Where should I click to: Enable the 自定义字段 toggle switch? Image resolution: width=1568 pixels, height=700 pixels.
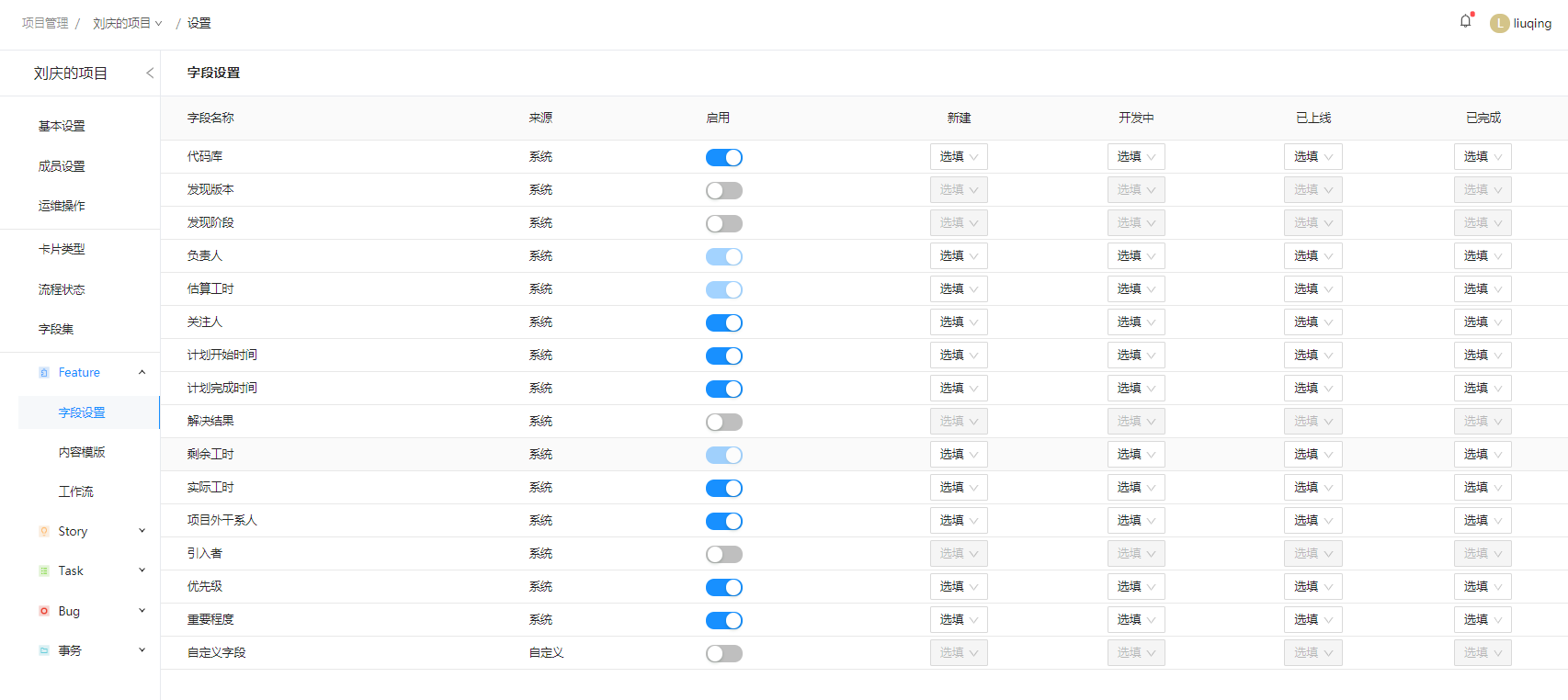[723, 653]
